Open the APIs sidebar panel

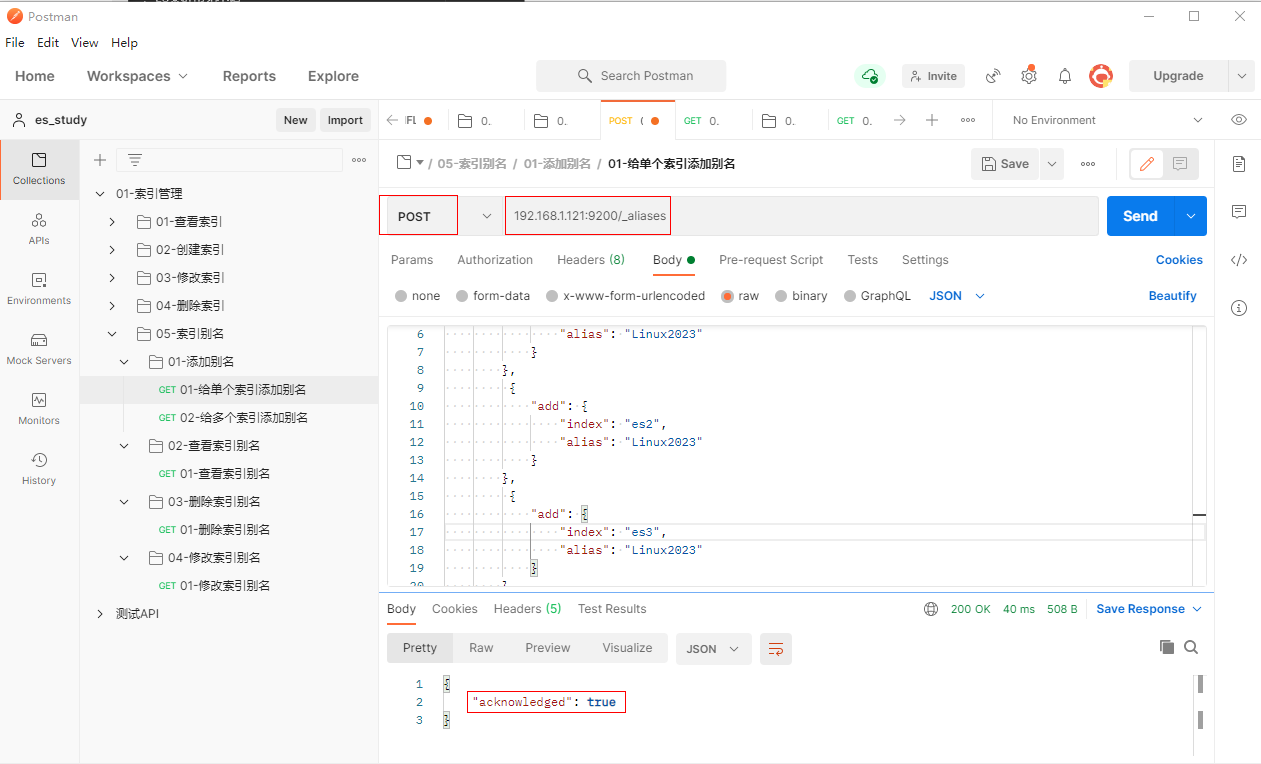coord(39,221)
